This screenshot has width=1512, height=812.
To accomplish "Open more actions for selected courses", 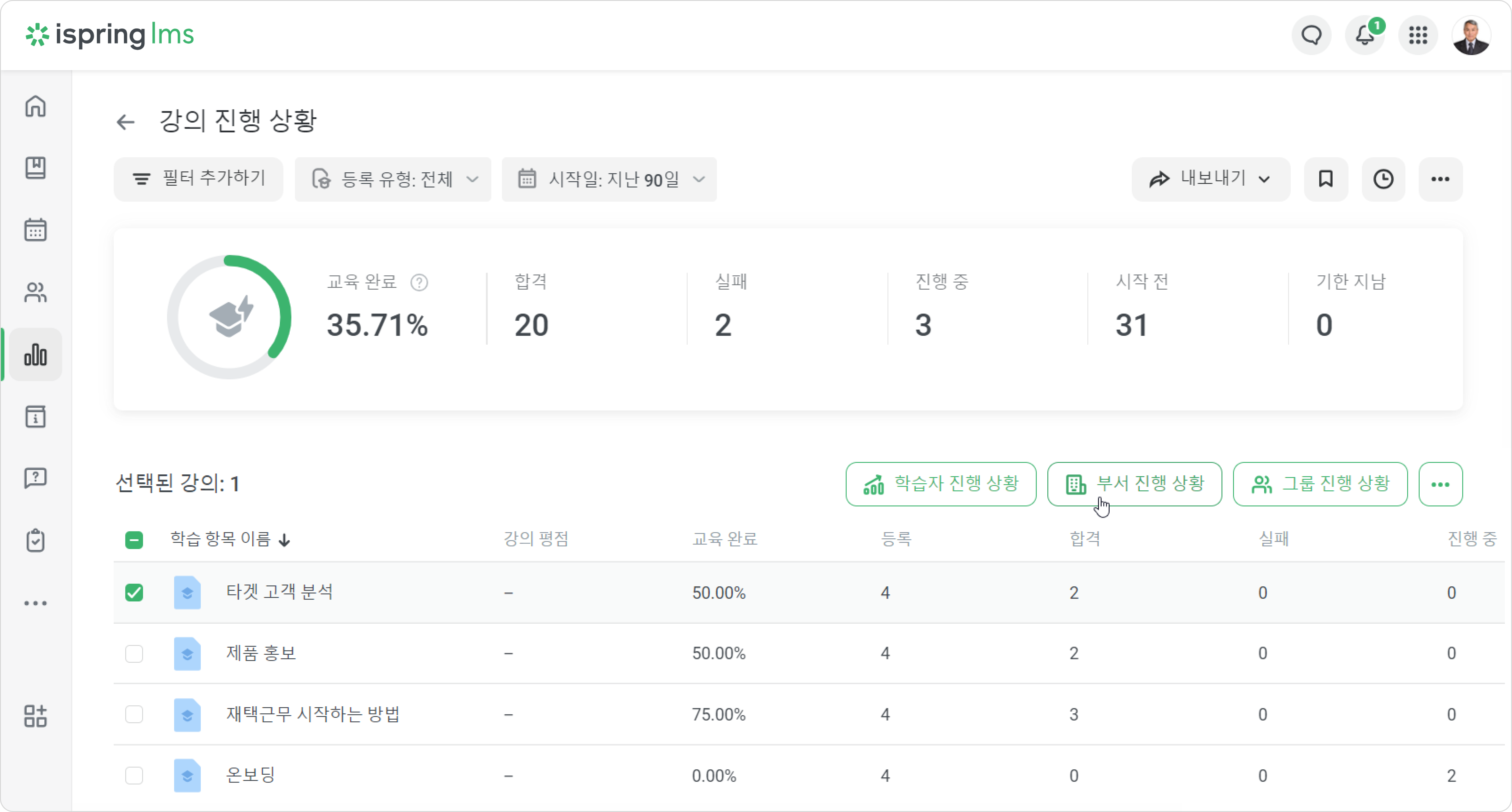I will click(x=1440, y=484).
